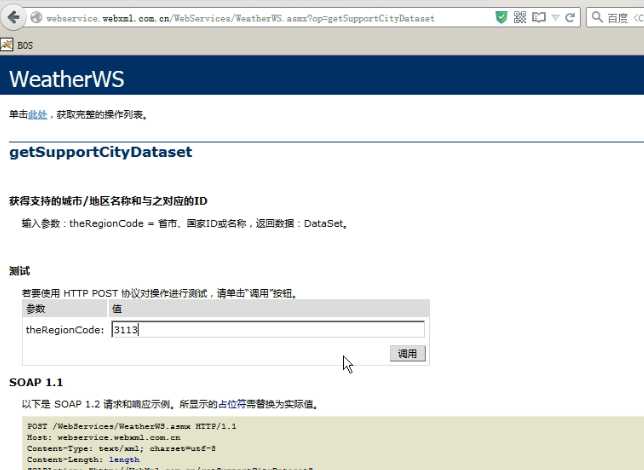Click the theRegionCode: parameter label
Screen dimensions: 644x470
[x=65, y=330]
